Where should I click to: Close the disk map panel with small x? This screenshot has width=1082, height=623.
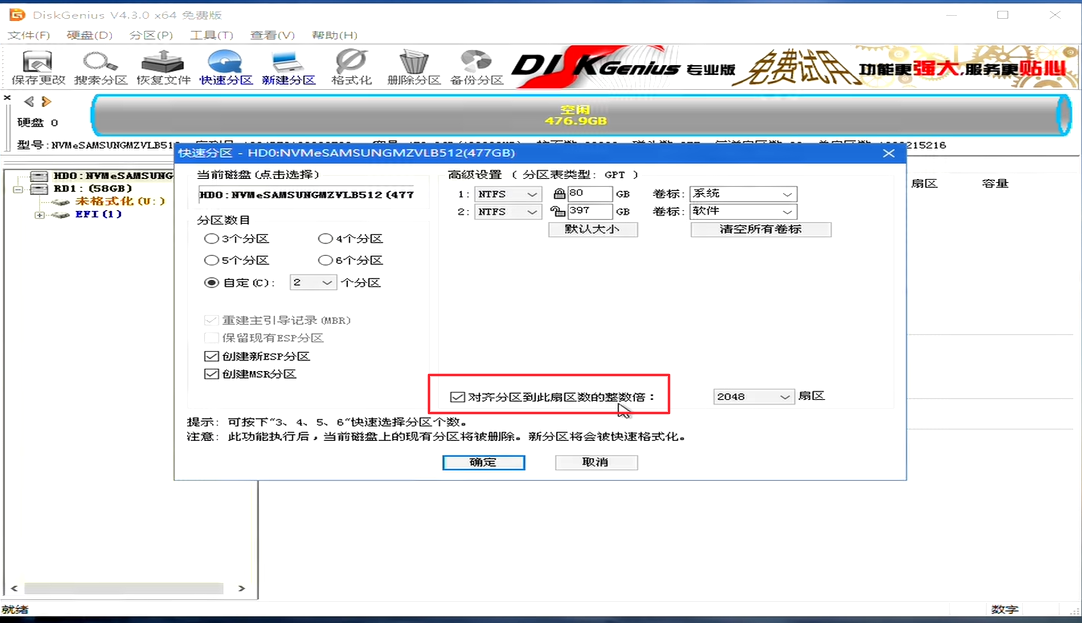click(8, 98)
